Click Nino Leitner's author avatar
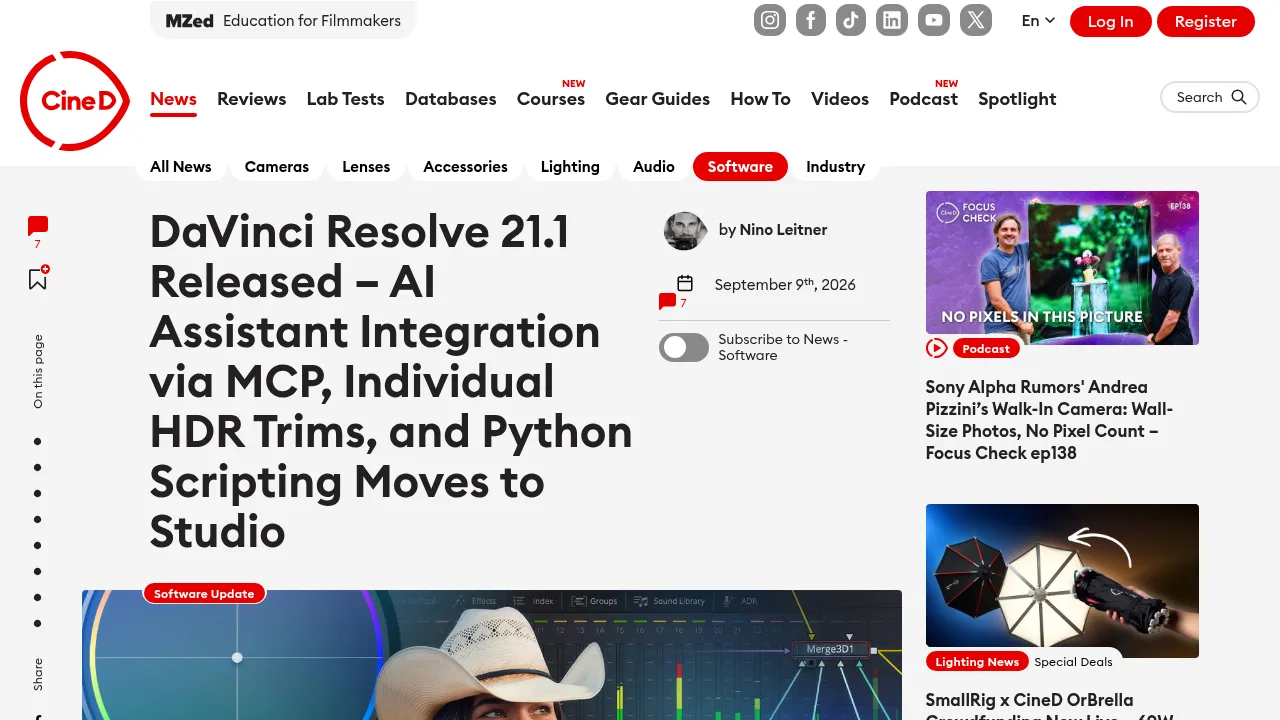The height and width of the screenshot is (720, 1280). point(685,231)
